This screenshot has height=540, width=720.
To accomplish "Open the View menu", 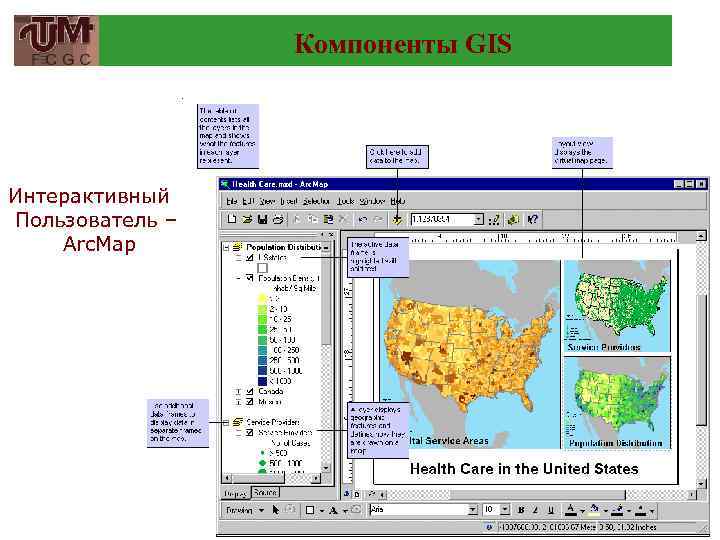I will [267, 201].
